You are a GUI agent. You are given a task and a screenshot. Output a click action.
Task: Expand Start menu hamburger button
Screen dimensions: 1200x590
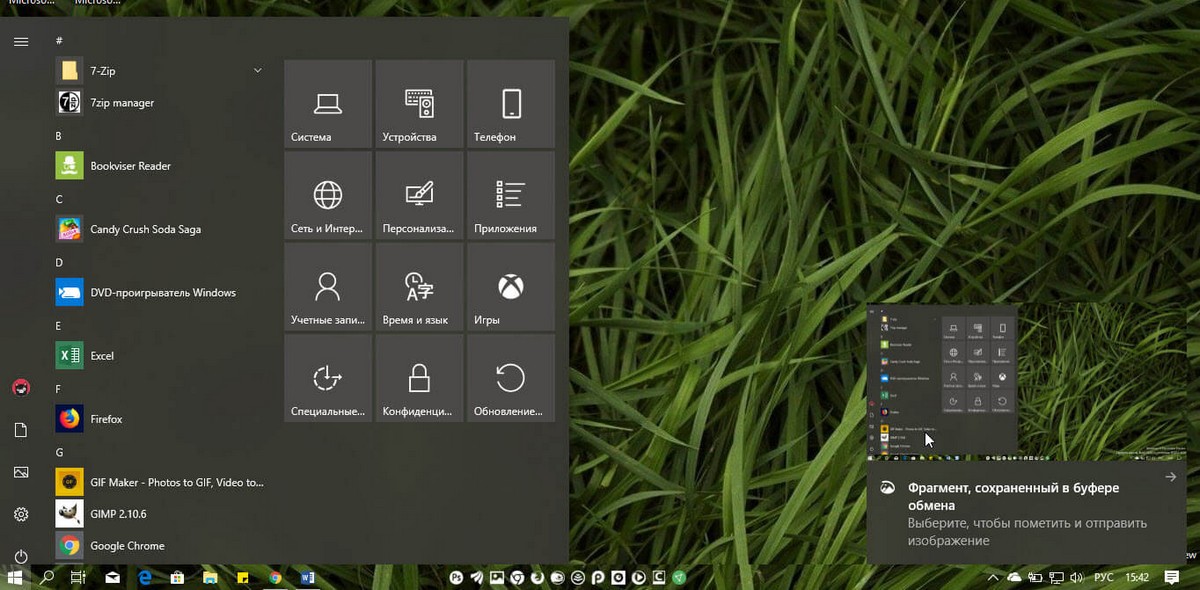click(x=20, y=41)
